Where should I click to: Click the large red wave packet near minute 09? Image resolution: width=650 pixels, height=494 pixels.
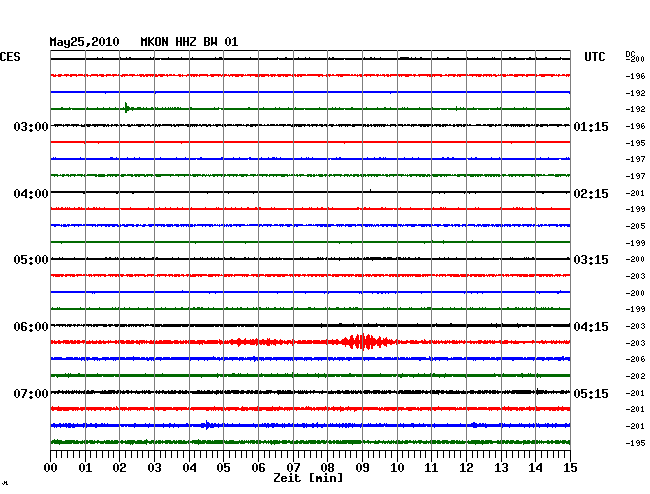366,342
